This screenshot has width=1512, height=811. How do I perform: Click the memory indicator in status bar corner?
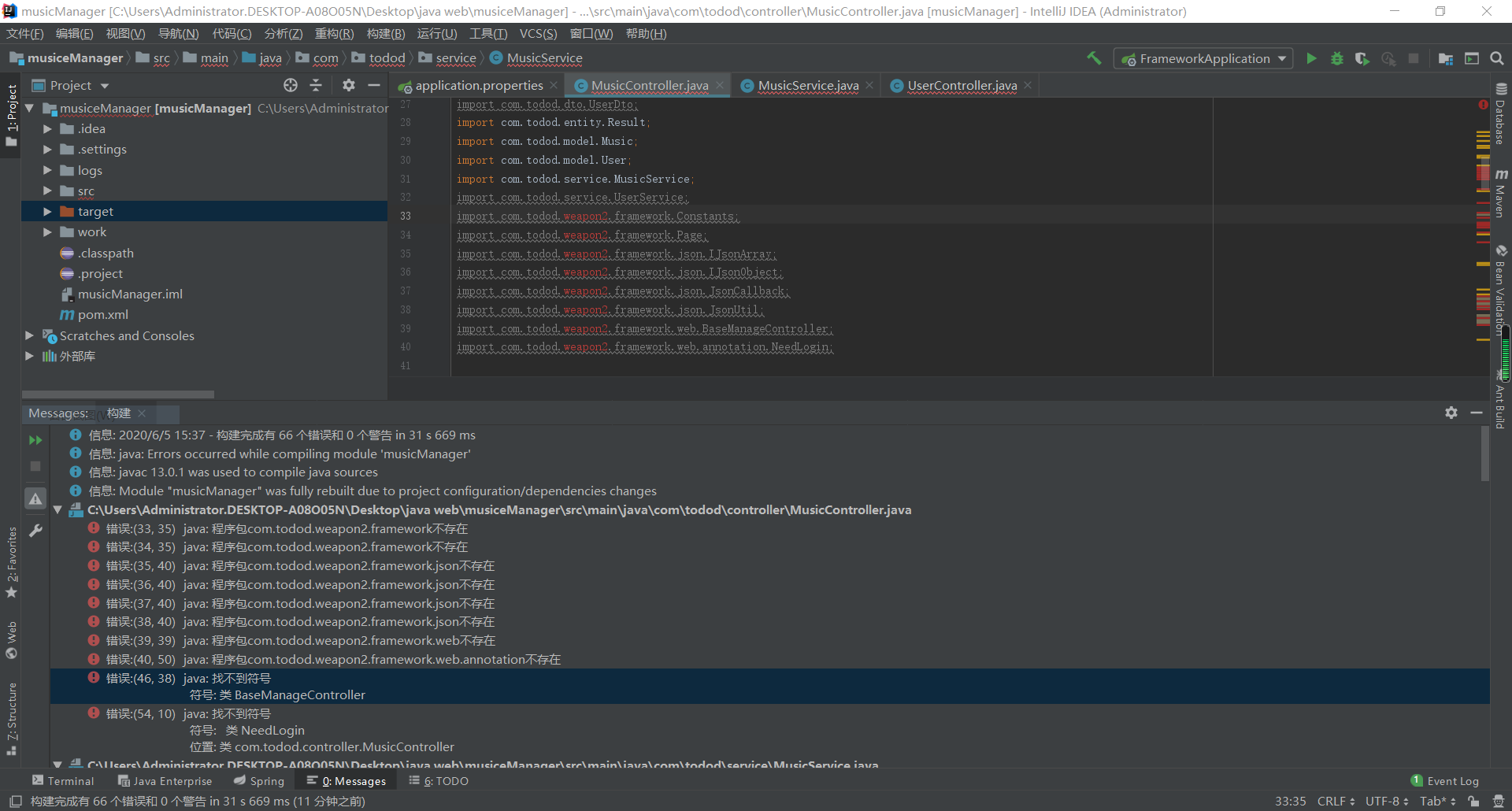(x=1499, y=801)
